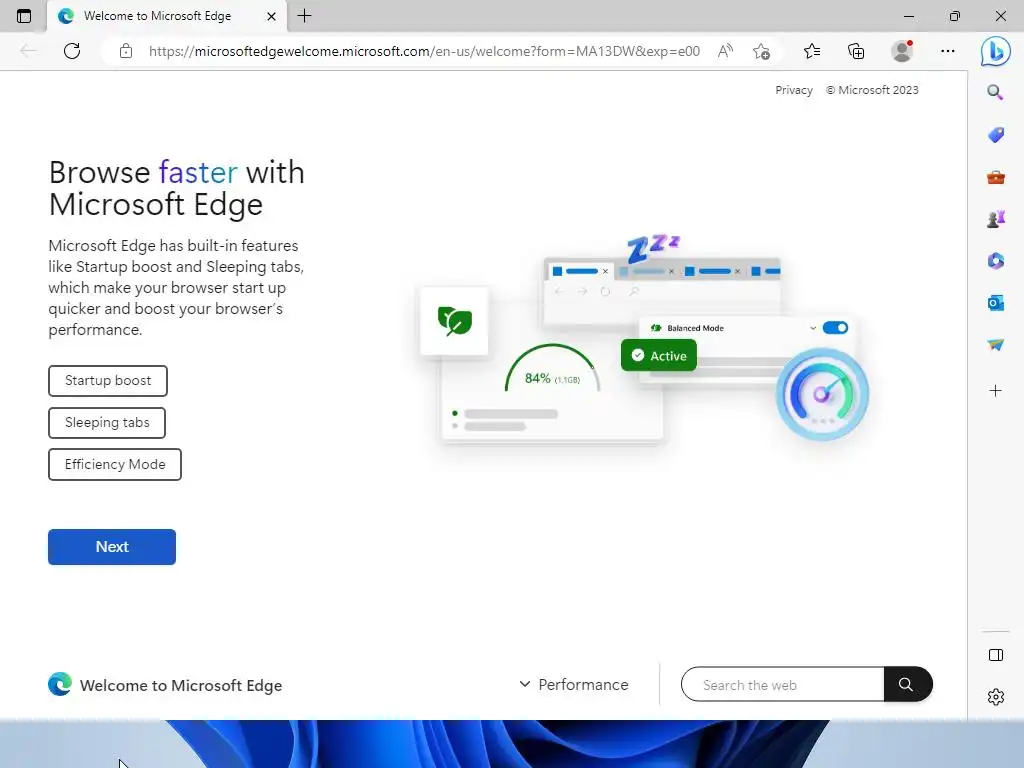
Task: Open sidebar settings gear icon
Action: [995, 697]
